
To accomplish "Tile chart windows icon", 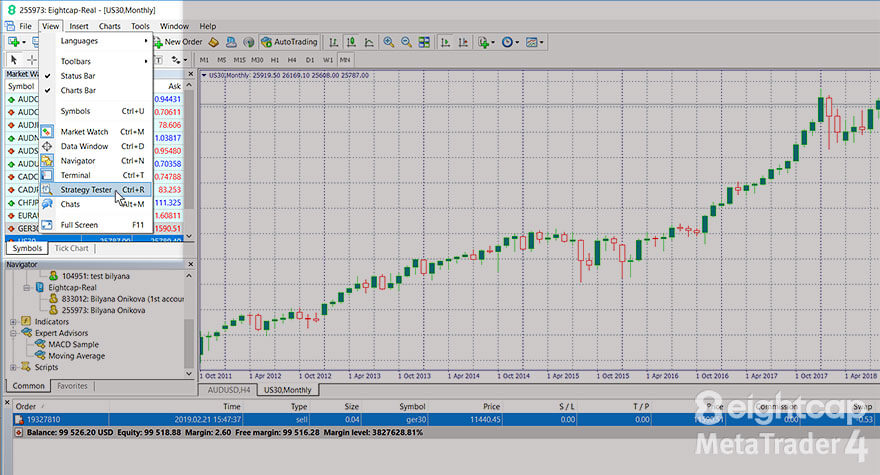I will (424, 42).
